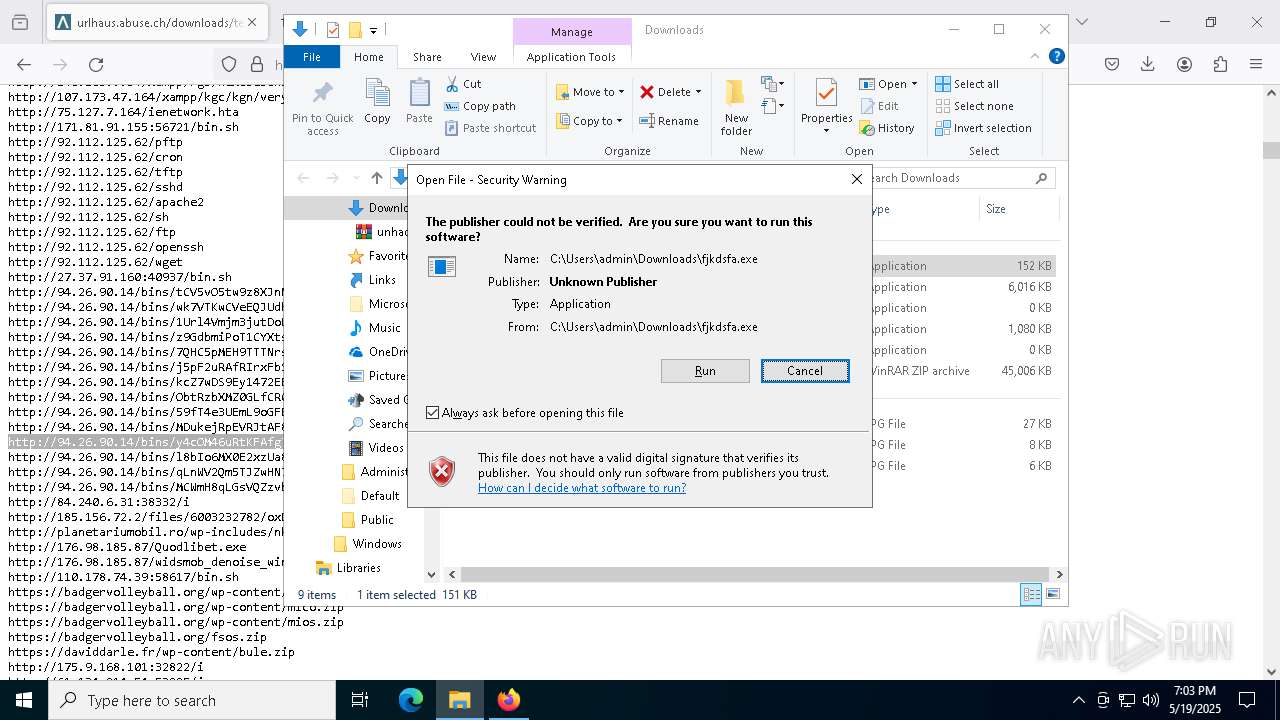Screen dimensions: 1280x720
Task: Click Firefox Pocket save icon
Action: (1112, 64)
